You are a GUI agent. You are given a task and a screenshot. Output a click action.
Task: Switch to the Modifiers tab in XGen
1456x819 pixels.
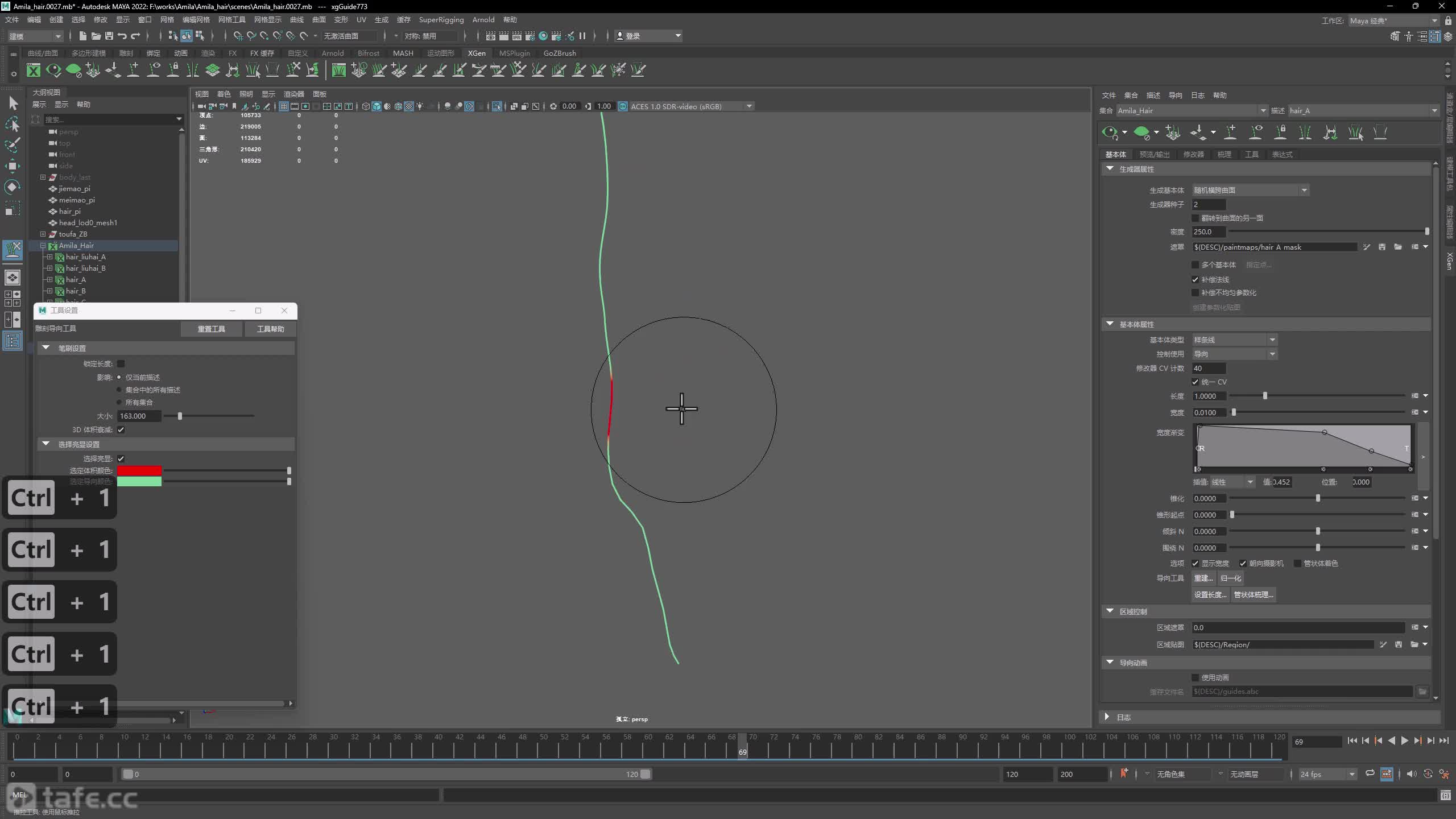point(1193,154)
